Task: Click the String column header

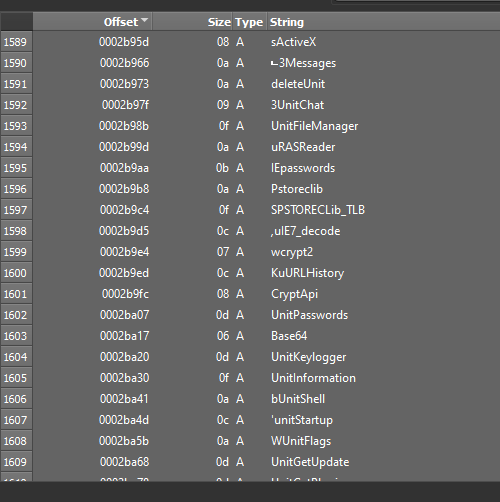Action: click(x=287, y=22)
